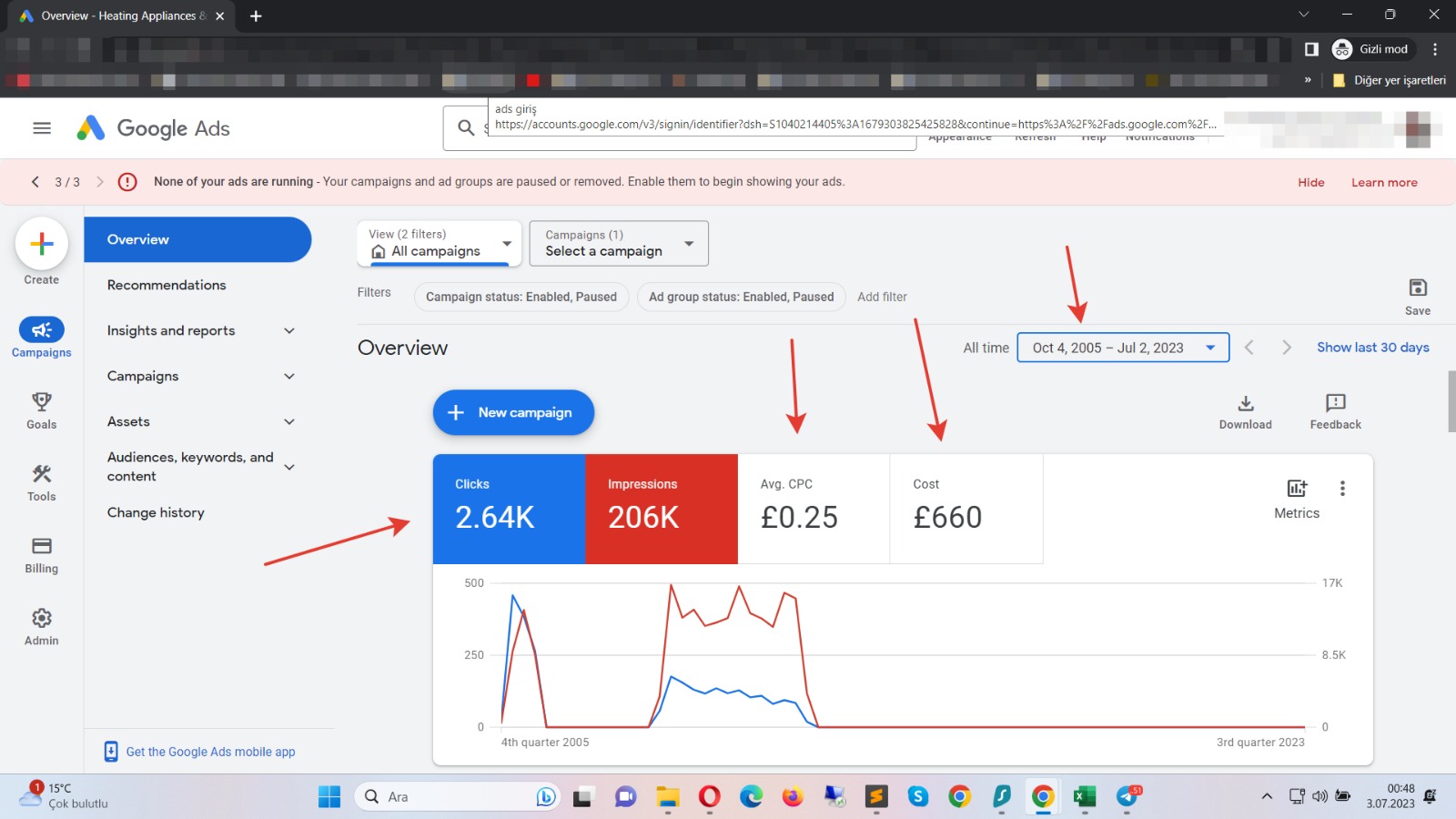Click the search magnifier icon
The image size is (1456, 819).
(466, 128)
